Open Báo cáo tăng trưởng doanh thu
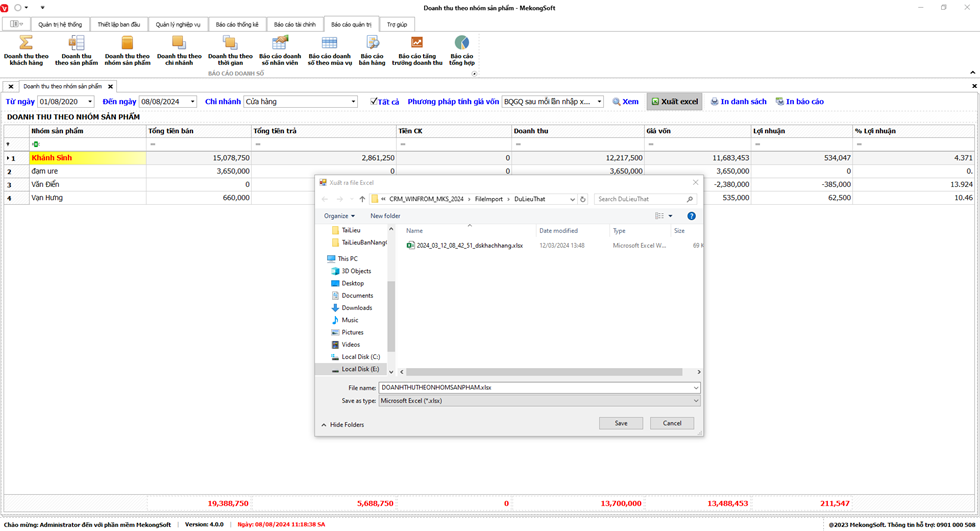 click(x=417, y=50)
